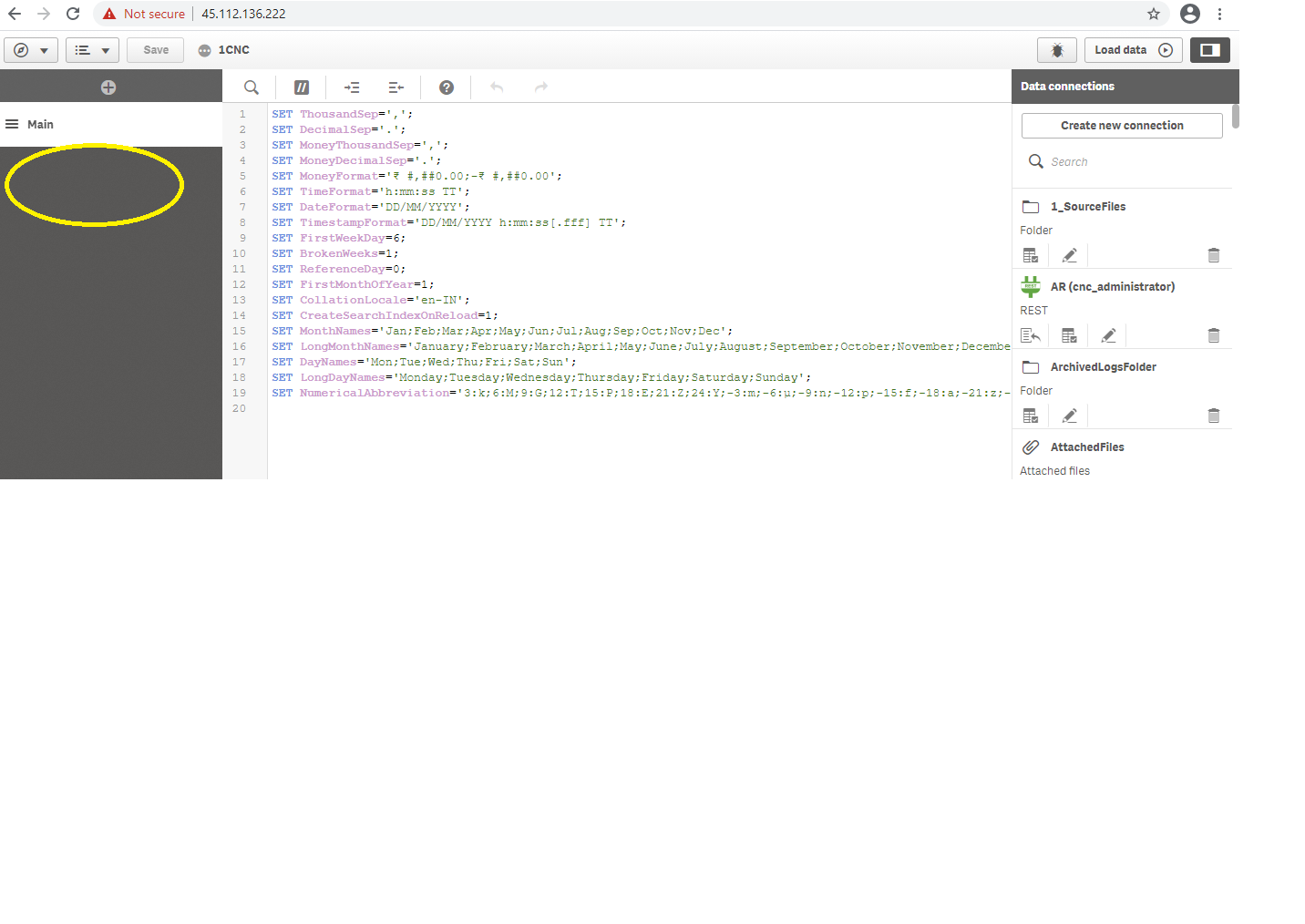Select the Main script section
The image size is (1305, 924).
pyautogui.click(x=40, y=125)
